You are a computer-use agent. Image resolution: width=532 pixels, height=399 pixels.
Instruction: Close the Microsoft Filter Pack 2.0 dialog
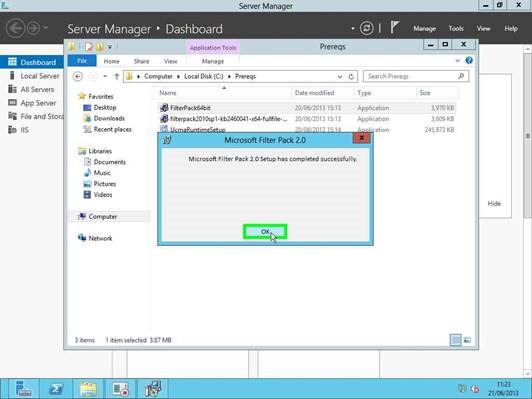point(361,138)
